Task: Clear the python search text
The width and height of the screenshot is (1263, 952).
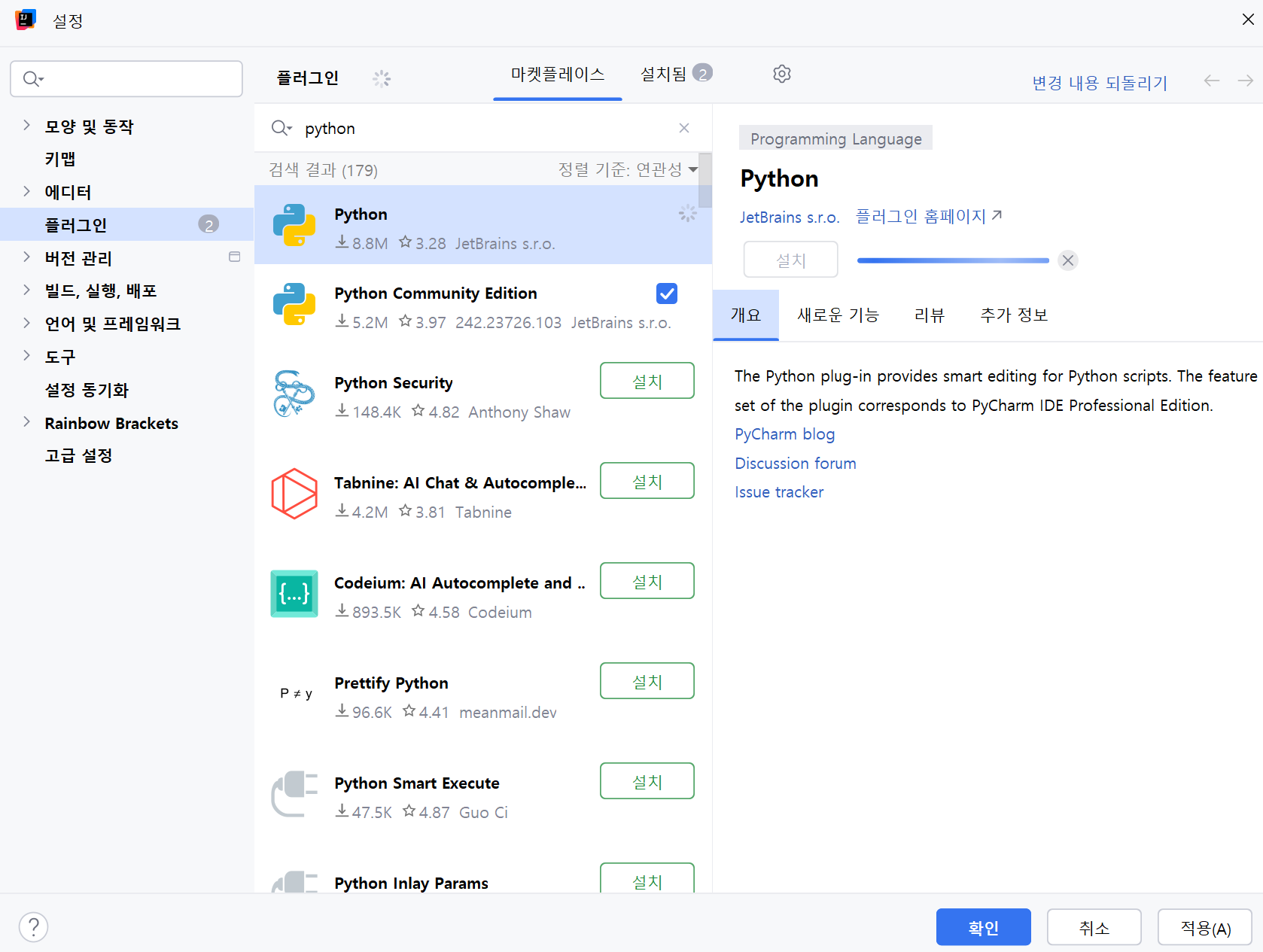Action: coord(684,128)
